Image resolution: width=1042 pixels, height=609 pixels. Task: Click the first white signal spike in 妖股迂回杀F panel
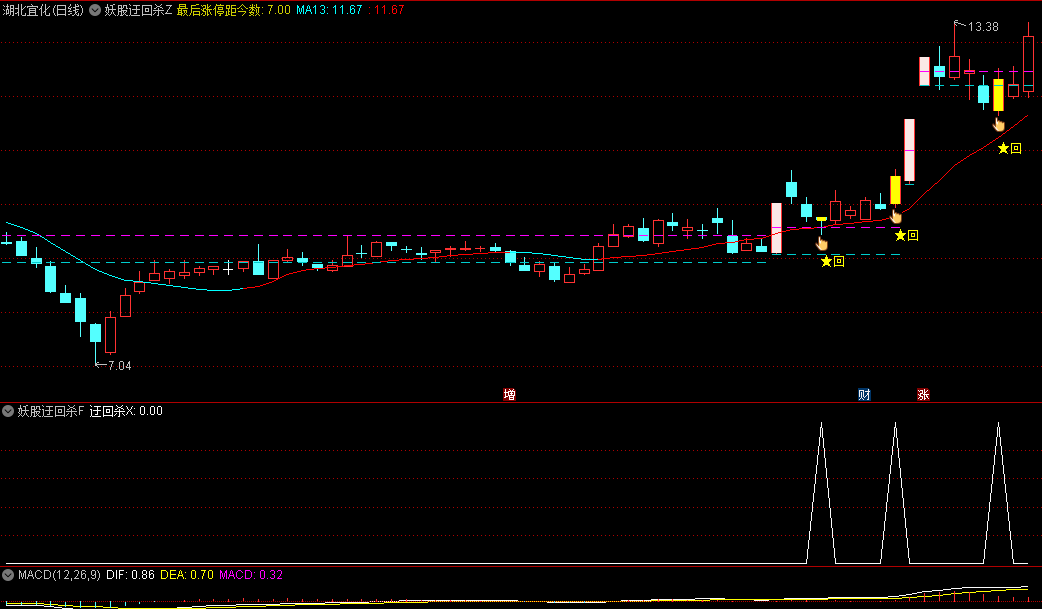[x=821, y=493]
